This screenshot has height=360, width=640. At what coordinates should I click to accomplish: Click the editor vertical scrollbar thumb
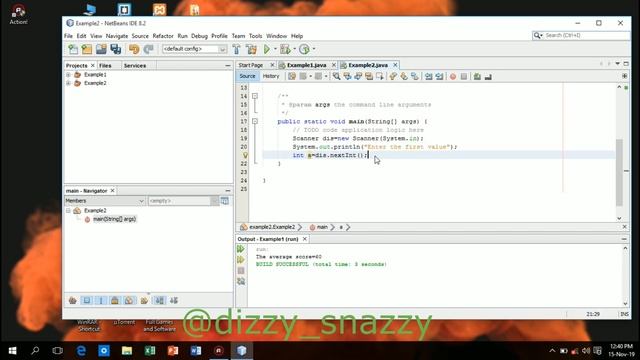pyautogui.click(x=619, y=172)
